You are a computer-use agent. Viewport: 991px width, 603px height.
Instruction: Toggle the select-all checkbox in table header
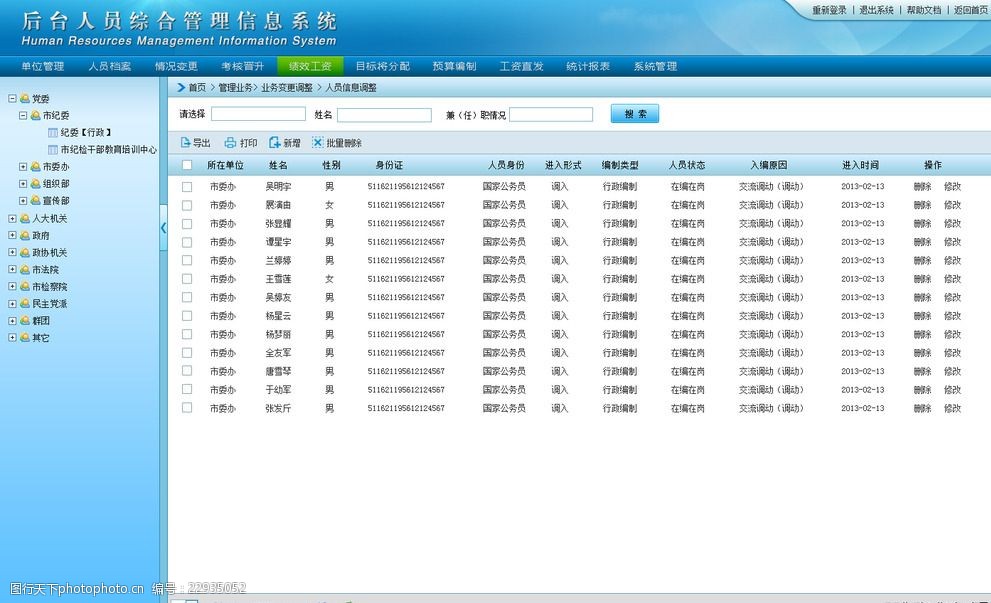pos(187,165)
